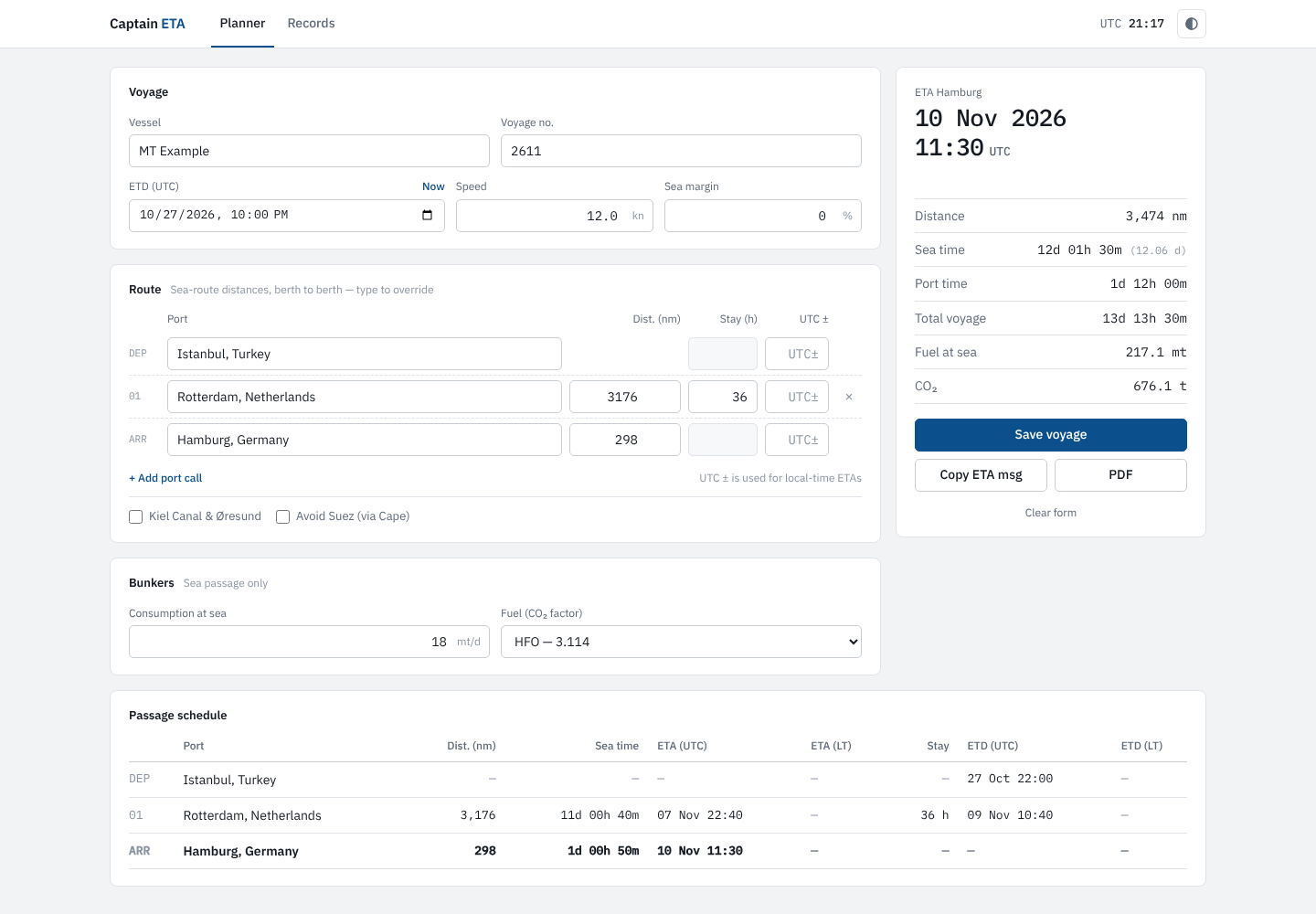
Task: Edit the Sea margin percentage field
Action: tap(763, 216)
